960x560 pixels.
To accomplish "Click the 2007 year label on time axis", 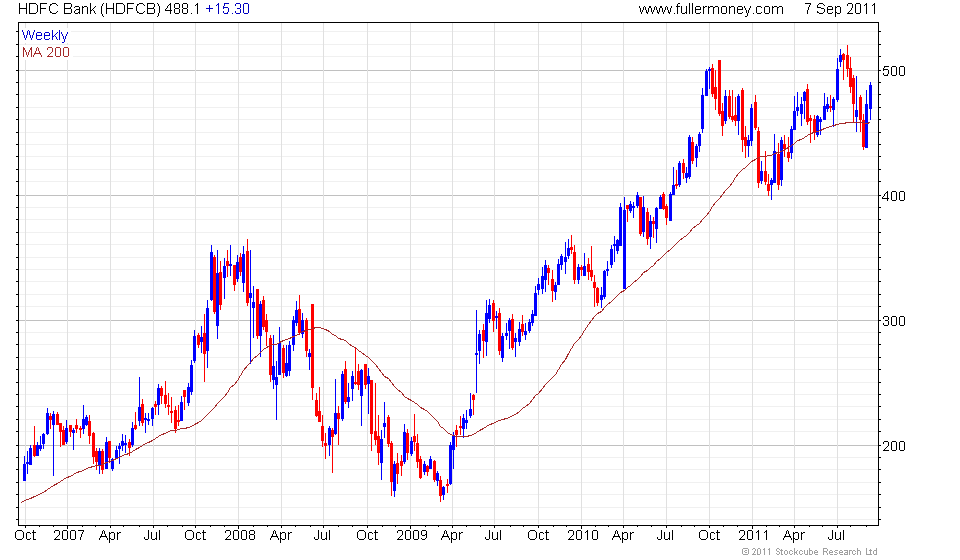I will tap(69, 536).
